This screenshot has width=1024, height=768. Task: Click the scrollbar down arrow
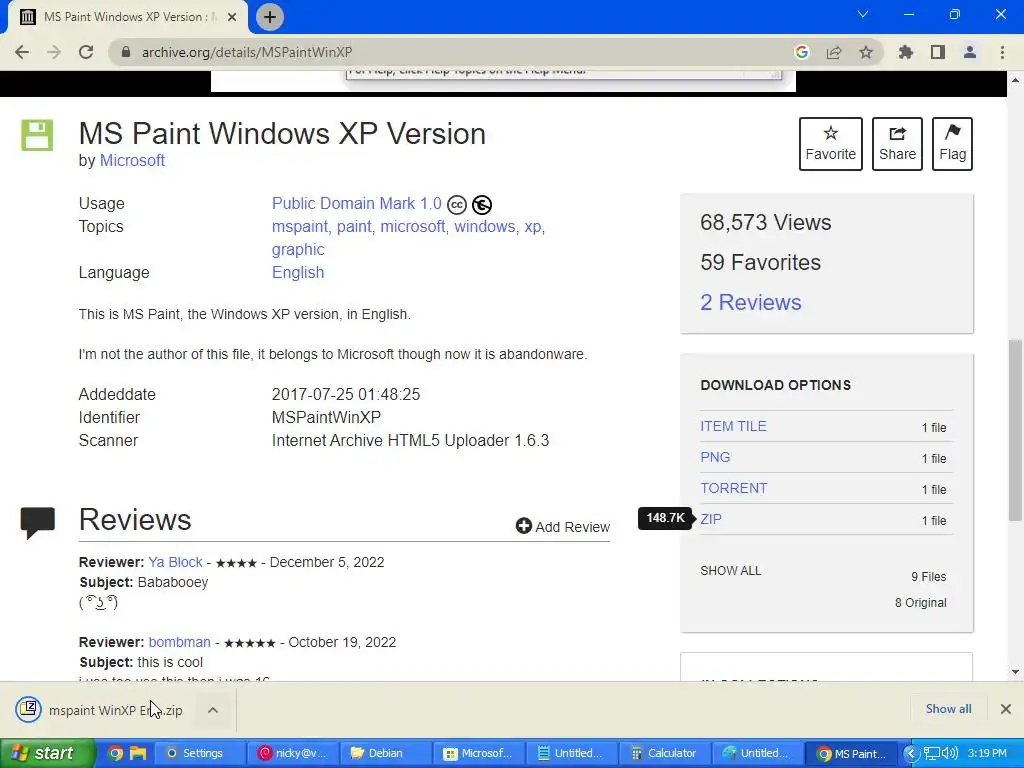[1015, 671]
